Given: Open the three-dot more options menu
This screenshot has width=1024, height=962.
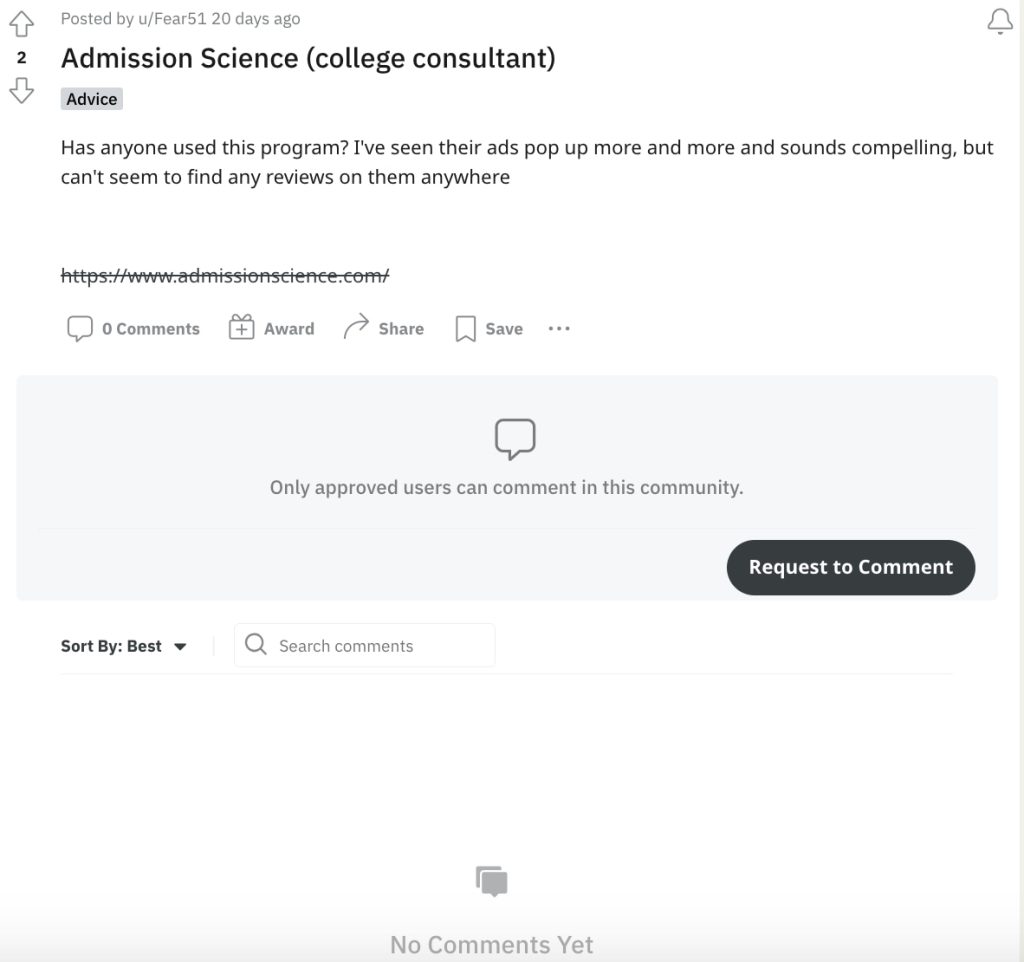Looking at the screenshot, I should click(559, 329).
